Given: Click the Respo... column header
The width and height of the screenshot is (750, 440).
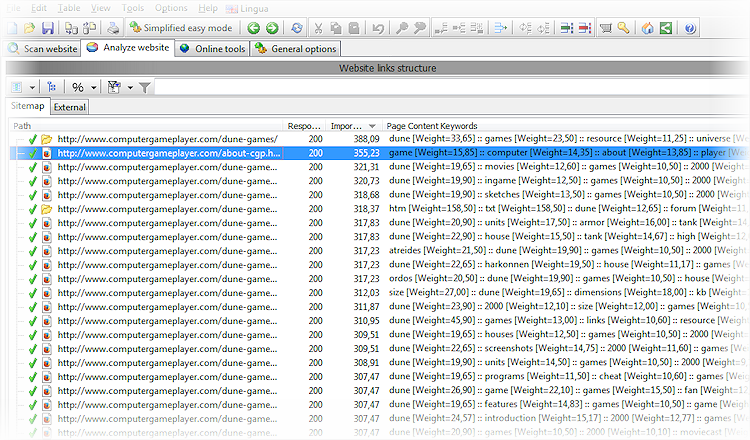Looking at the screenshot, I should [304, 126].
